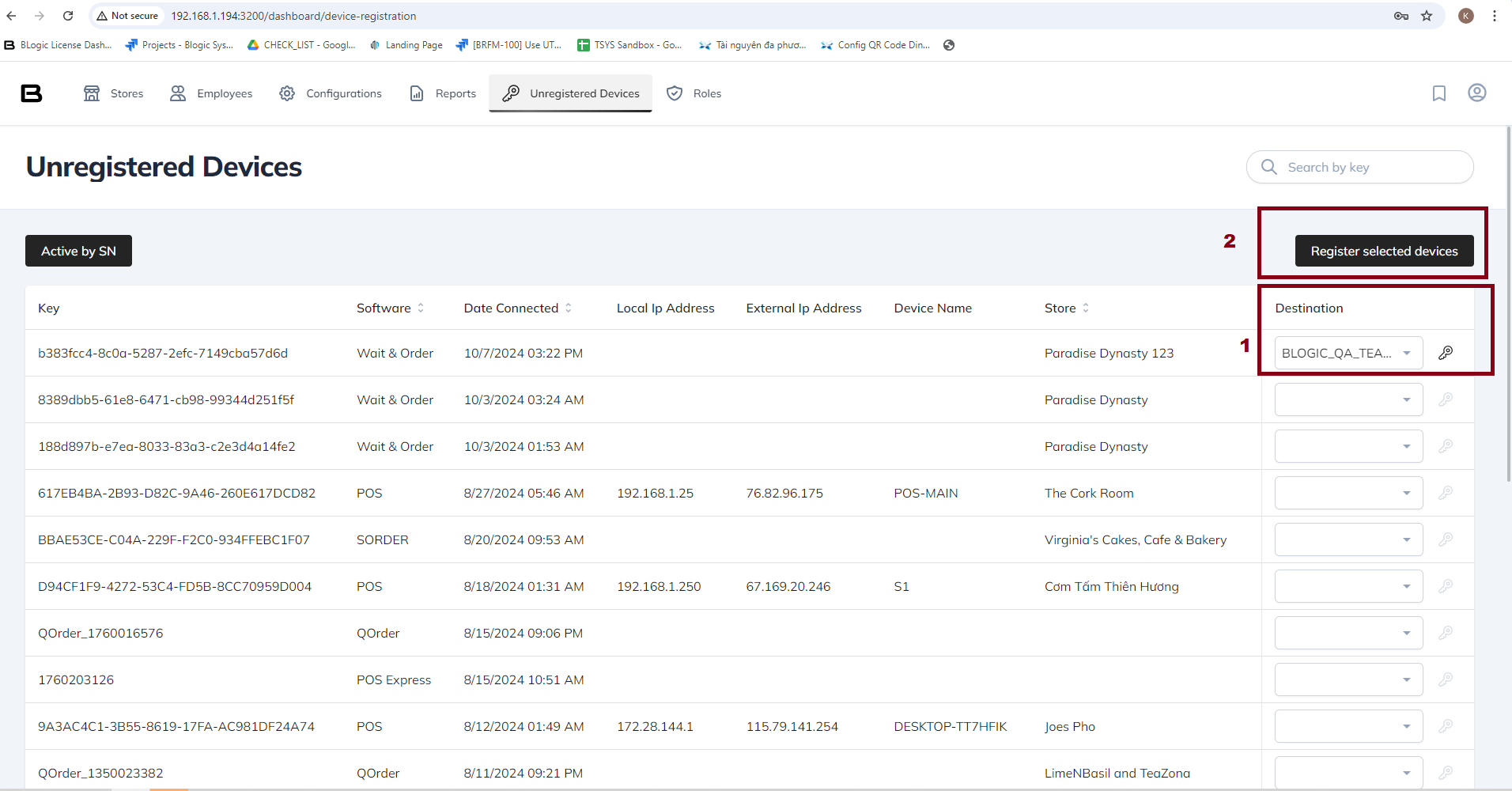Click Register selected devices button
The image size is (1512, 791).
tap(1384, 251)
